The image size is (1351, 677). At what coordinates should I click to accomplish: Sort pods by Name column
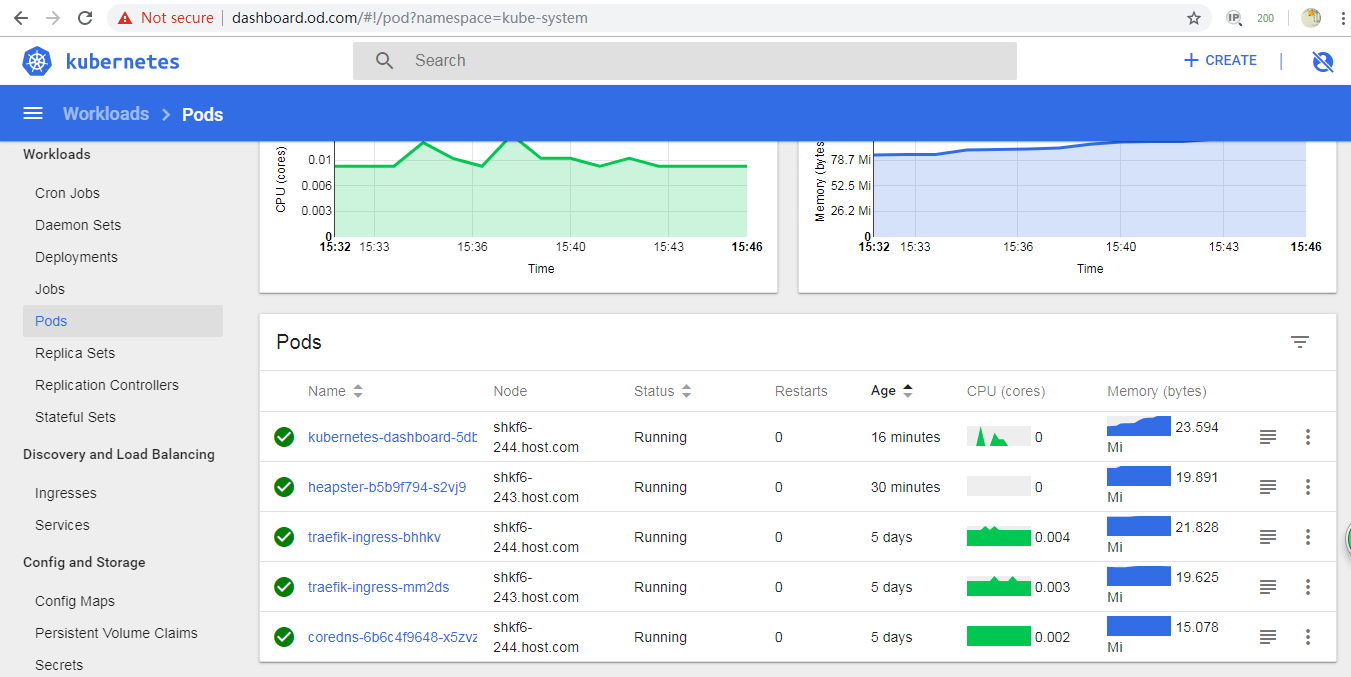(335, 391)
